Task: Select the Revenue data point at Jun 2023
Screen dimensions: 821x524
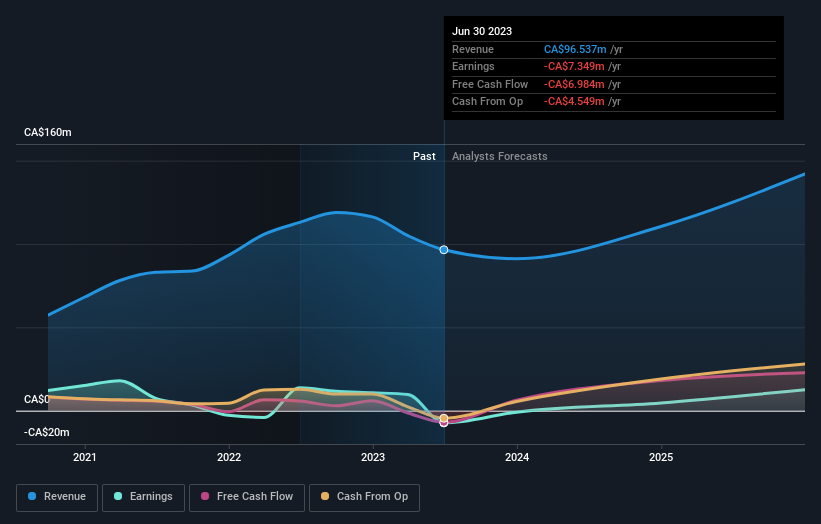Action: (x=444, y=250)
